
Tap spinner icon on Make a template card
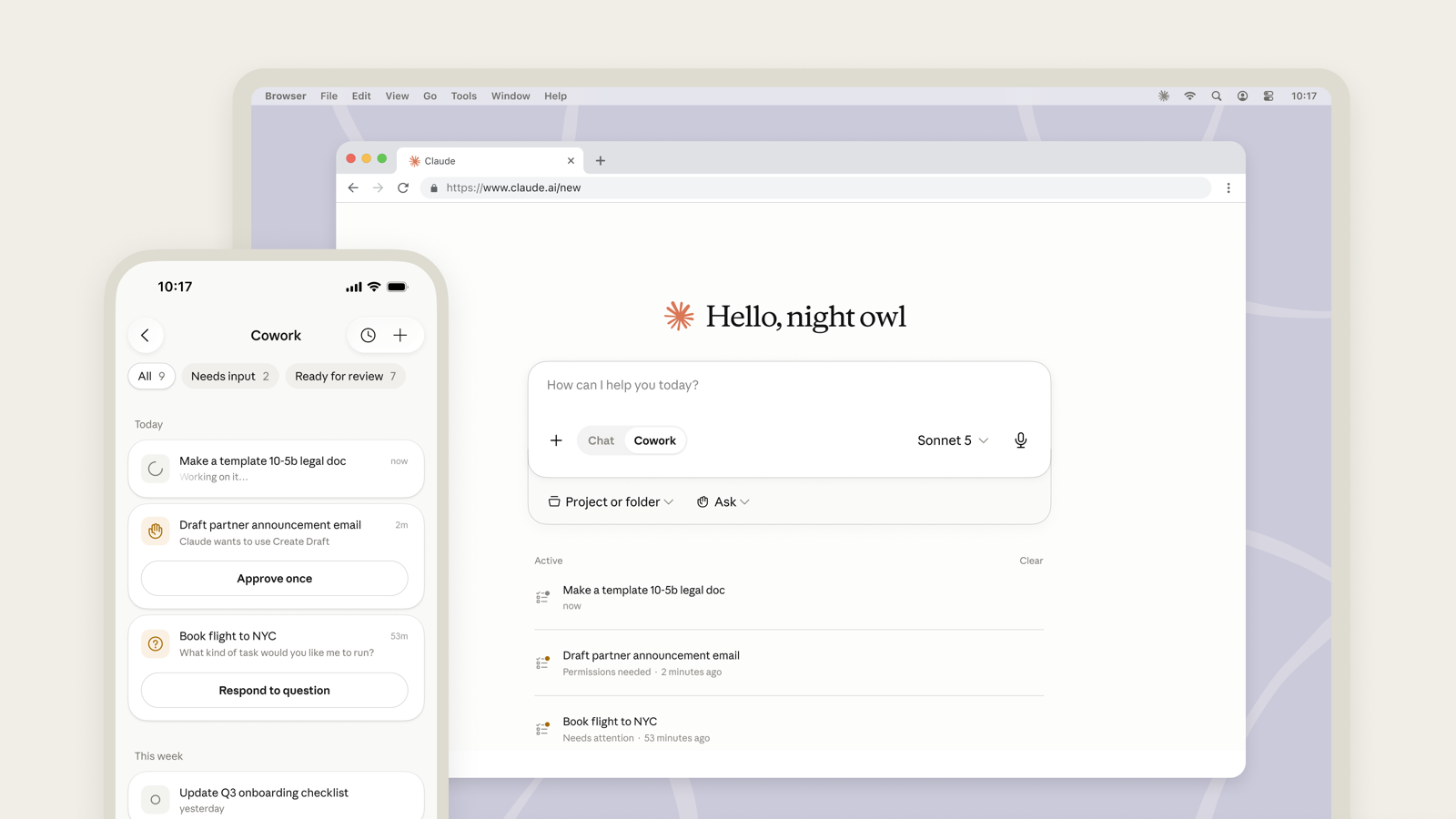pos(156,469)
